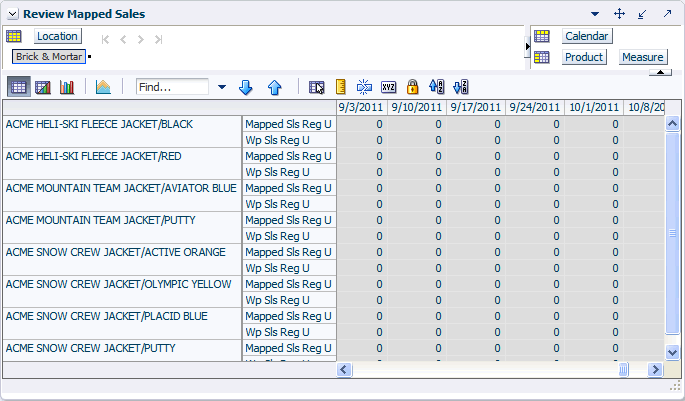The height and width of the screenshot is (401, 685).
Task: Click the area chart settings icon
Action: (103, 87)
